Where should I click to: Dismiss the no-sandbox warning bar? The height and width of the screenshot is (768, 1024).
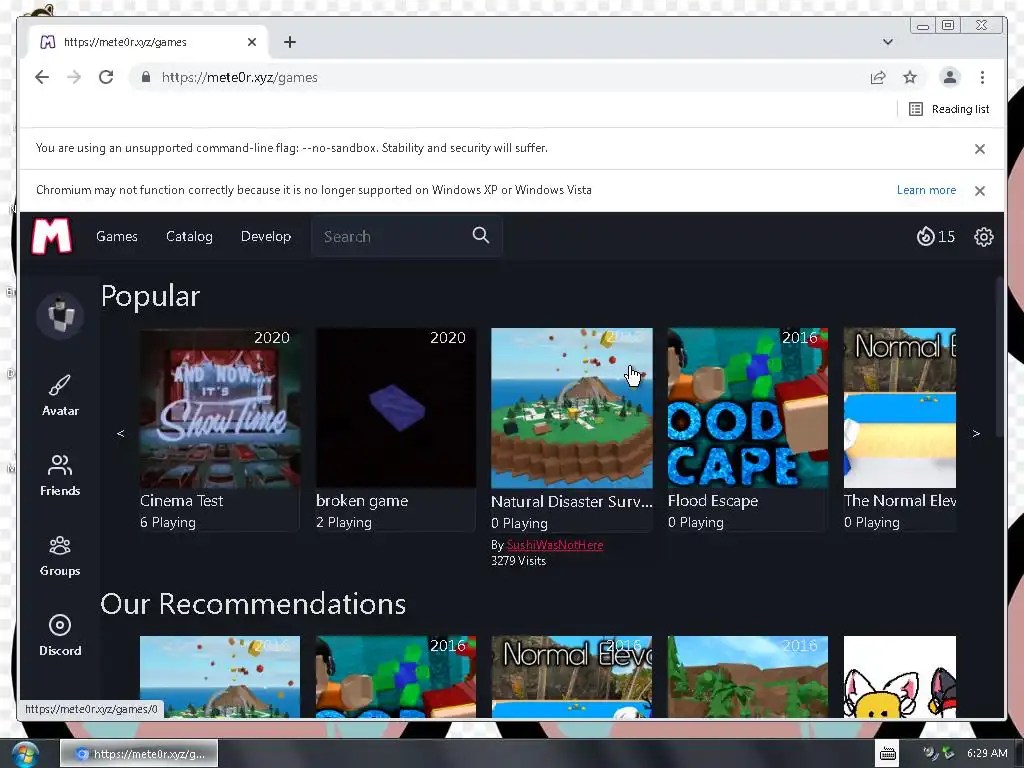pos(980,149)
